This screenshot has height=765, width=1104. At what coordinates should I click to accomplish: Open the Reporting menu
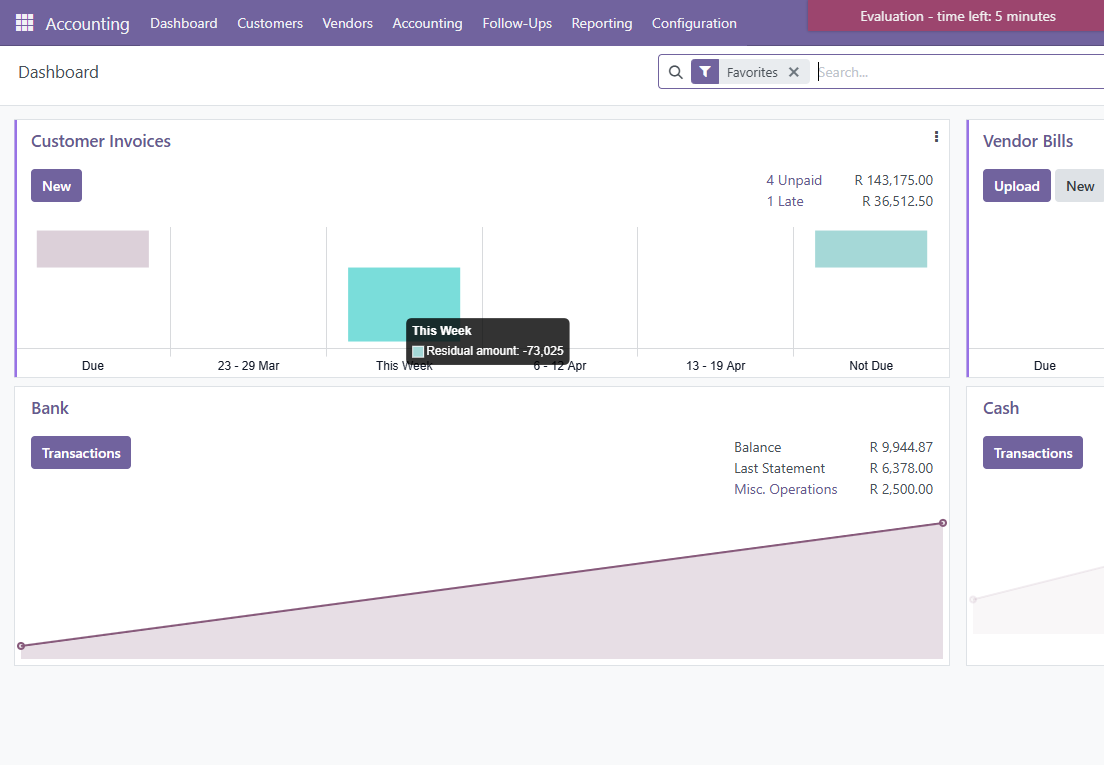coord(601,23)
